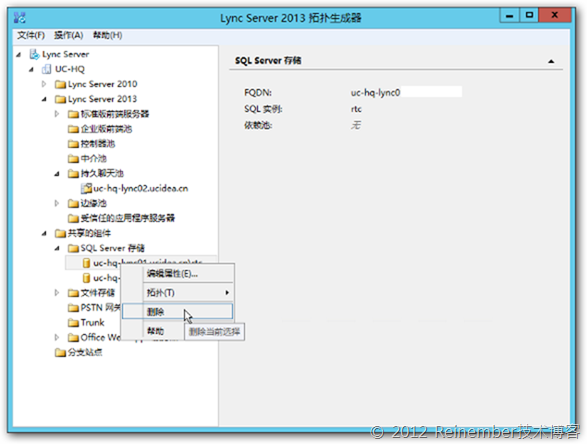Click the 分支站点 folder icon
This screenshot has height=444, width=587.
click(60, 353)
